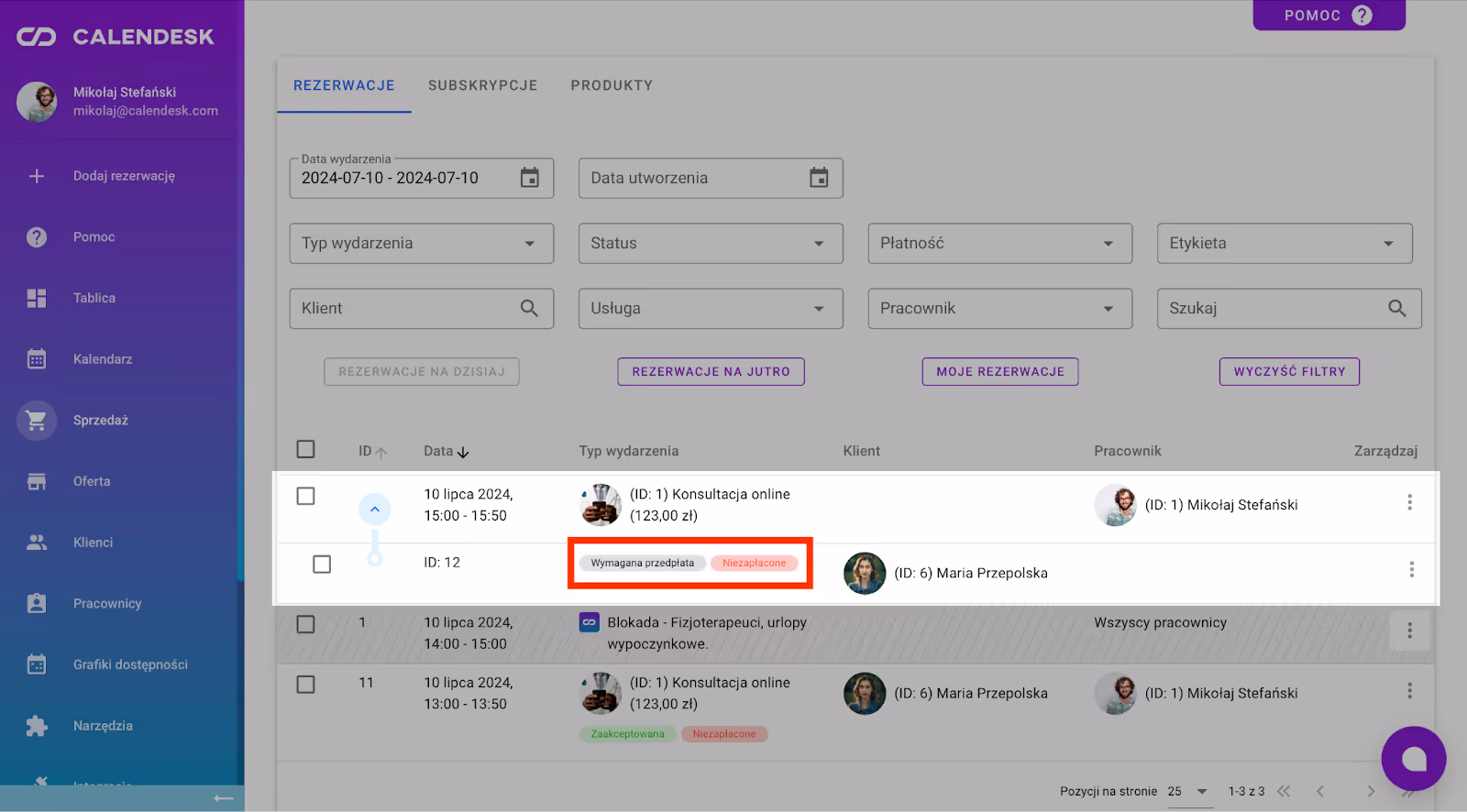
Task: Select all rows with header checkbox
Action: point(306,449)
